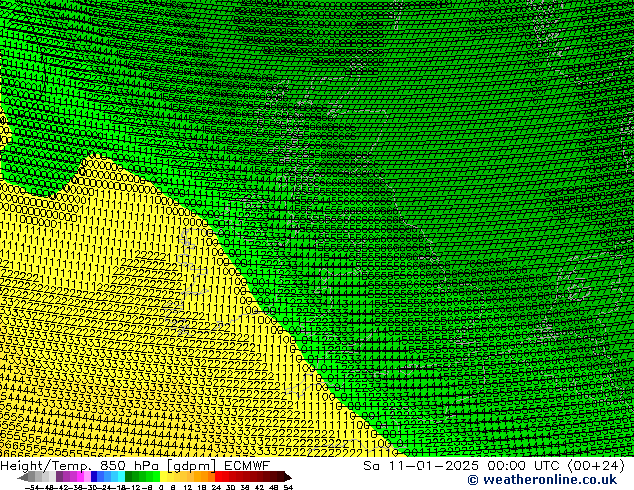Click the dark brown right arrow end of the color scale
Viewport: 634px width, 490px height.
tap(287, 477)
